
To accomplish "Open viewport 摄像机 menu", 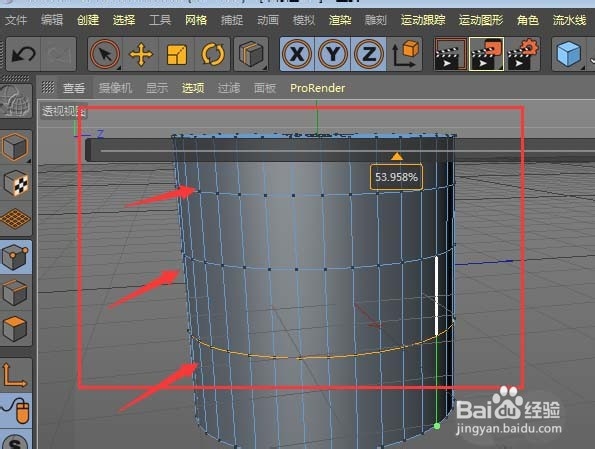I will click(x=115, y=88).
